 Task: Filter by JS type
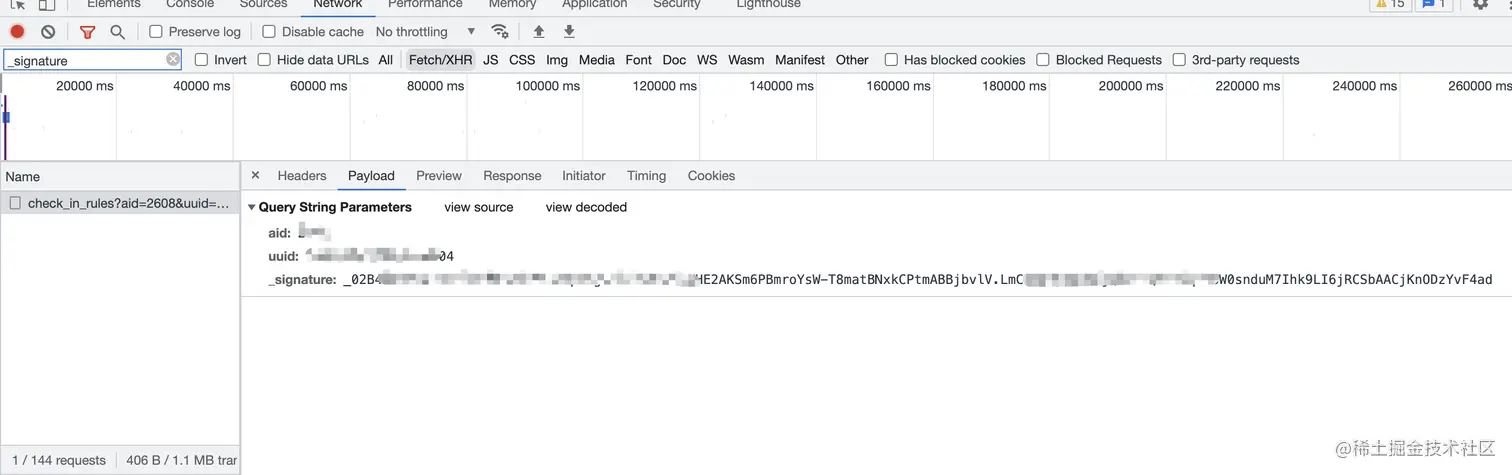click(491, 60)
